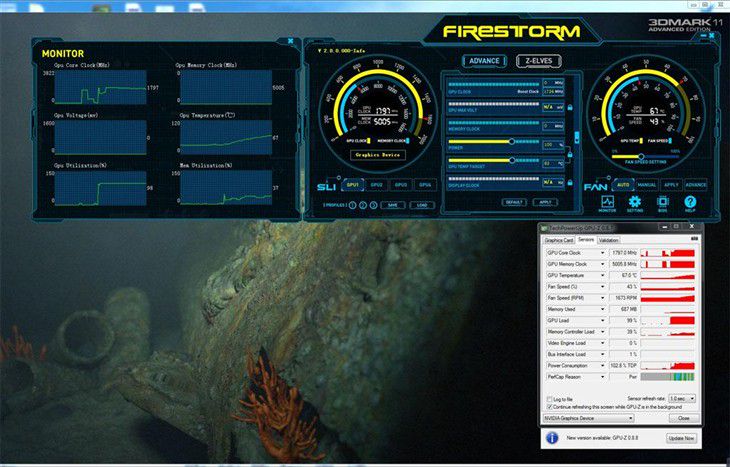This screenshot has height=467, width=730.
Task: Click the Gpu Core Clock graph in MONITOR
Action: (101, 88)
